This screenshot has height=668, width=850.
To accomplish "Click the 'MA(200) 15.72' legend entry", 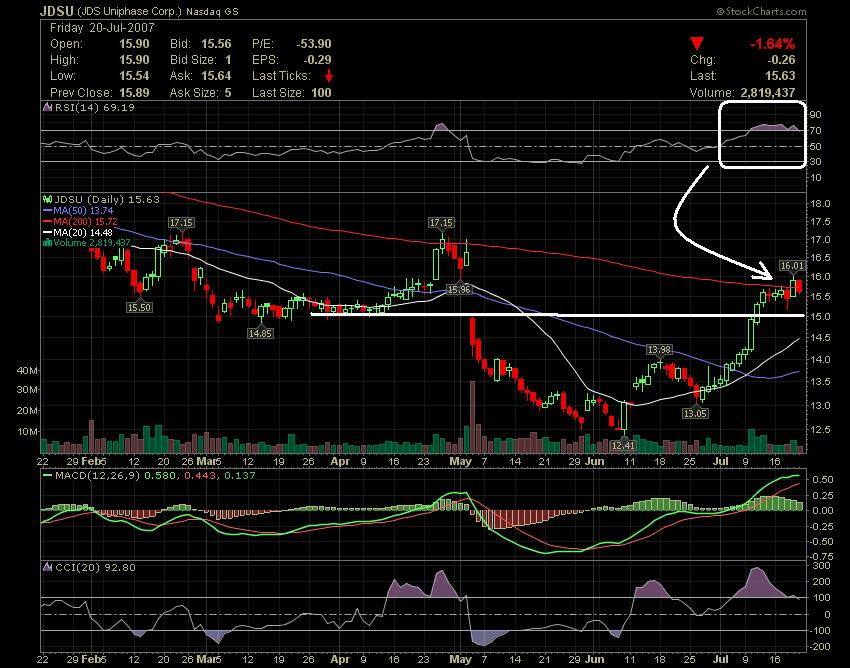I will pos(85,222).
